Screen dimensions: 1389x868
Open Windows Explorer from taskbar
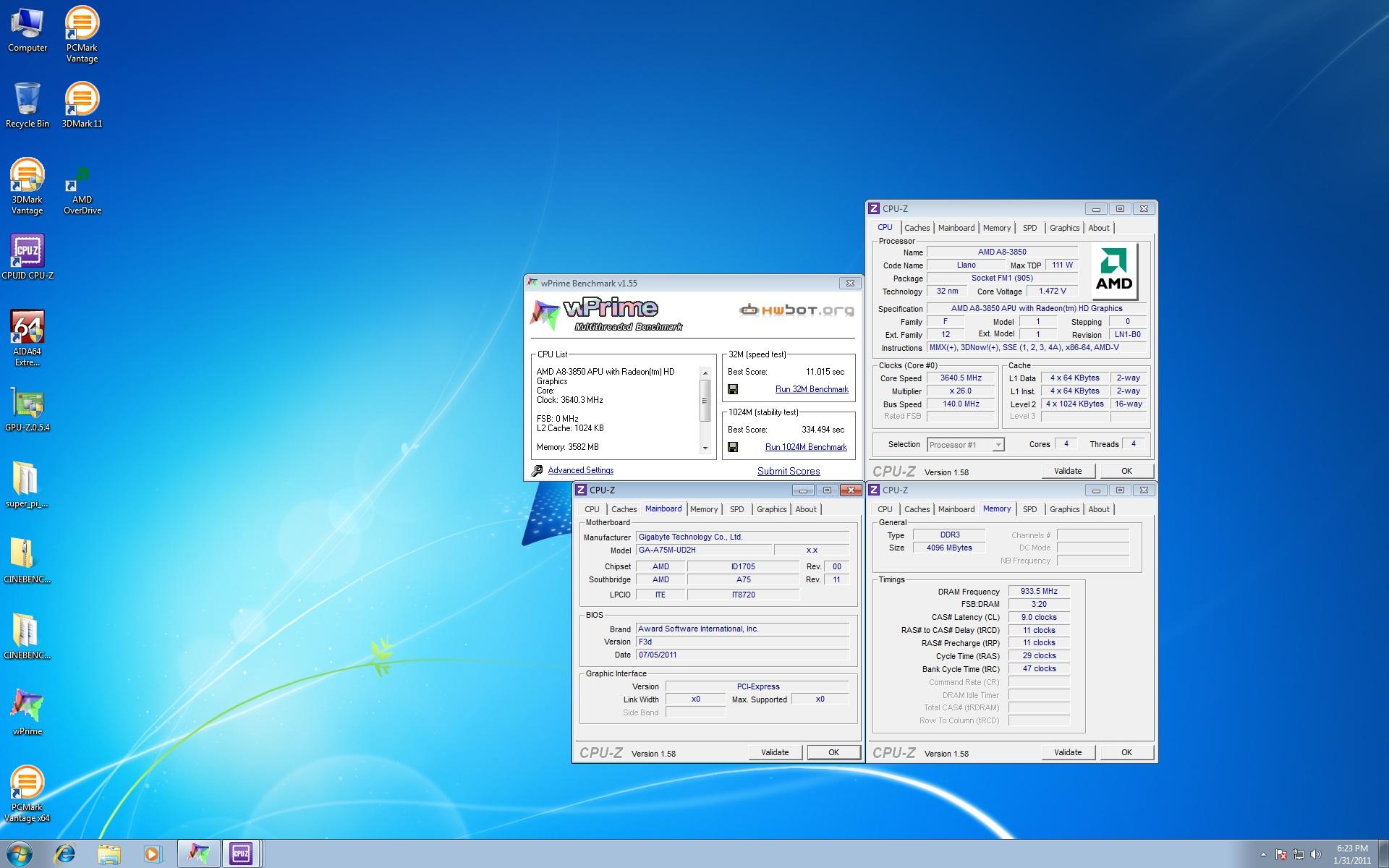click(109, 854)
